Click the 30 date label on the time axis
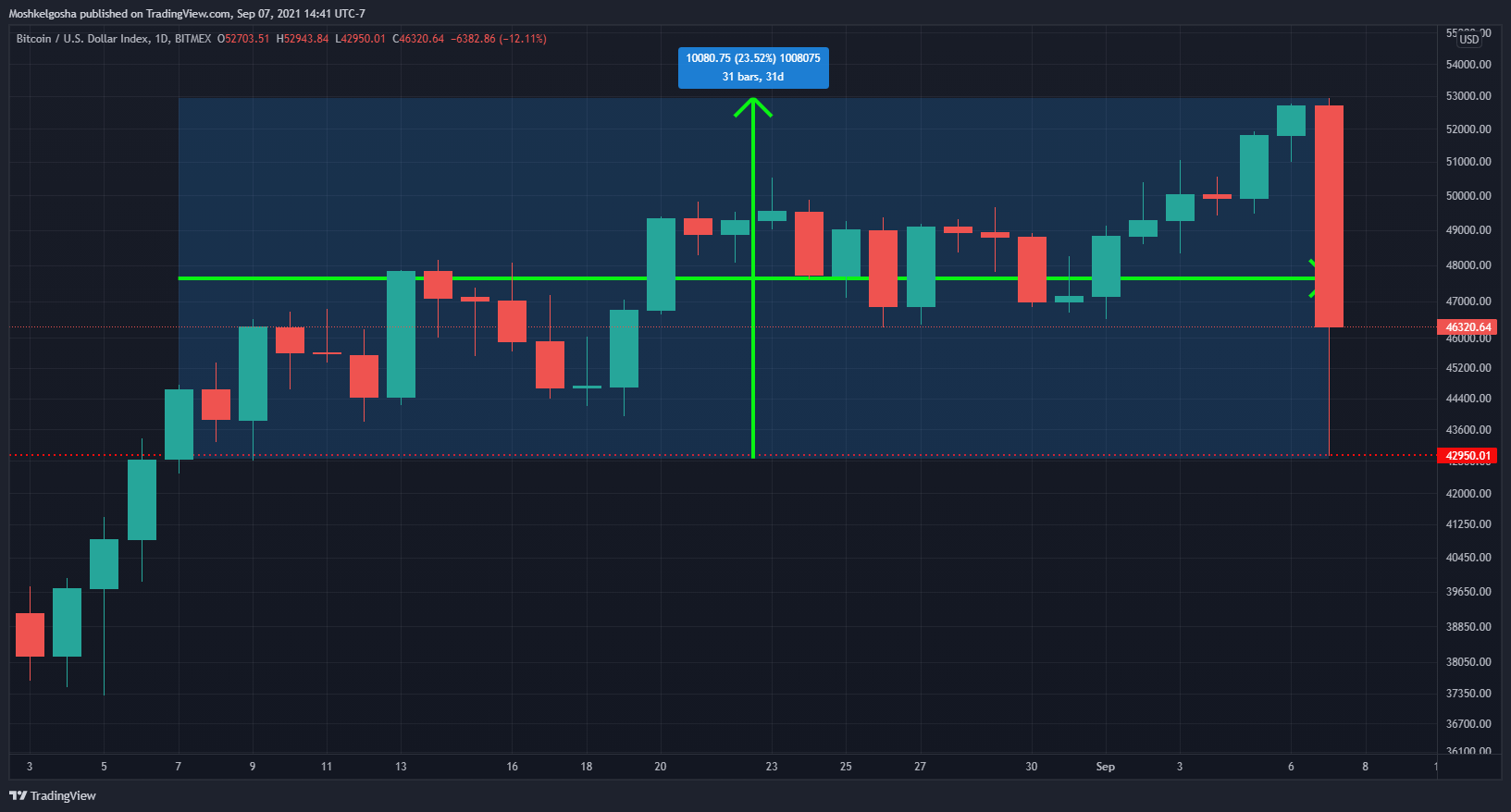 (x=1031, y=767)
